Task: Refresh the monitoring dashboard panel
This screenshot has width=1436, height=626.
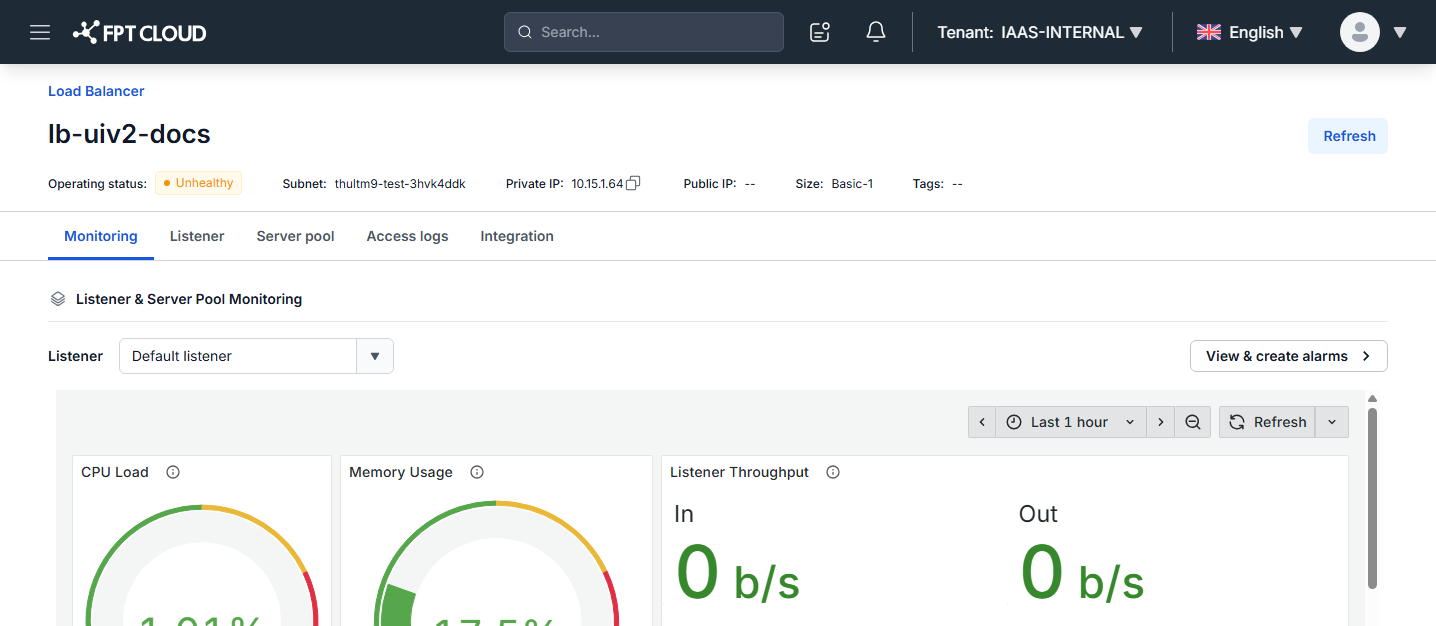Action: [1267, 422]
